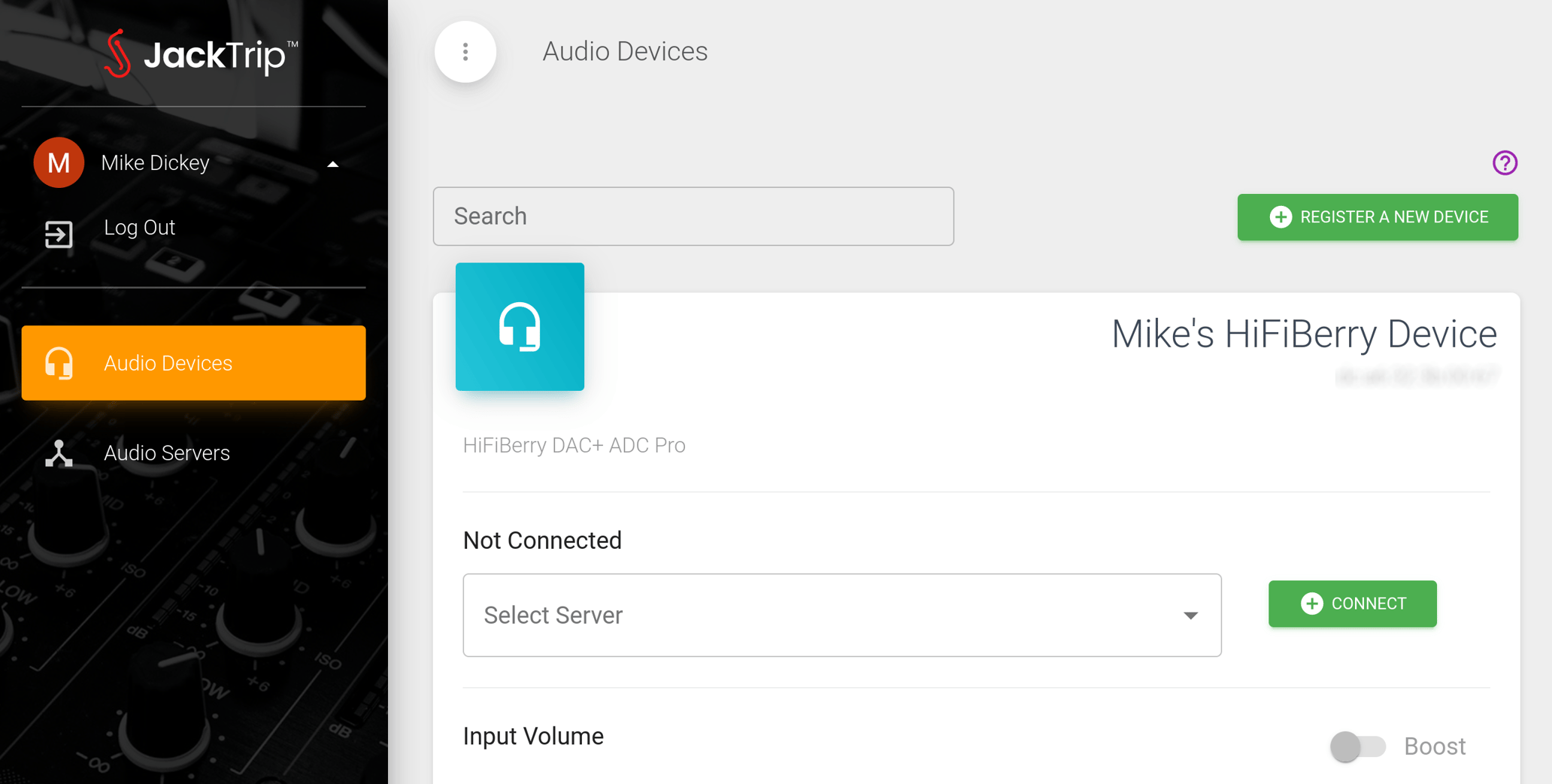Open the purple help question mark

pos(1505,163)
